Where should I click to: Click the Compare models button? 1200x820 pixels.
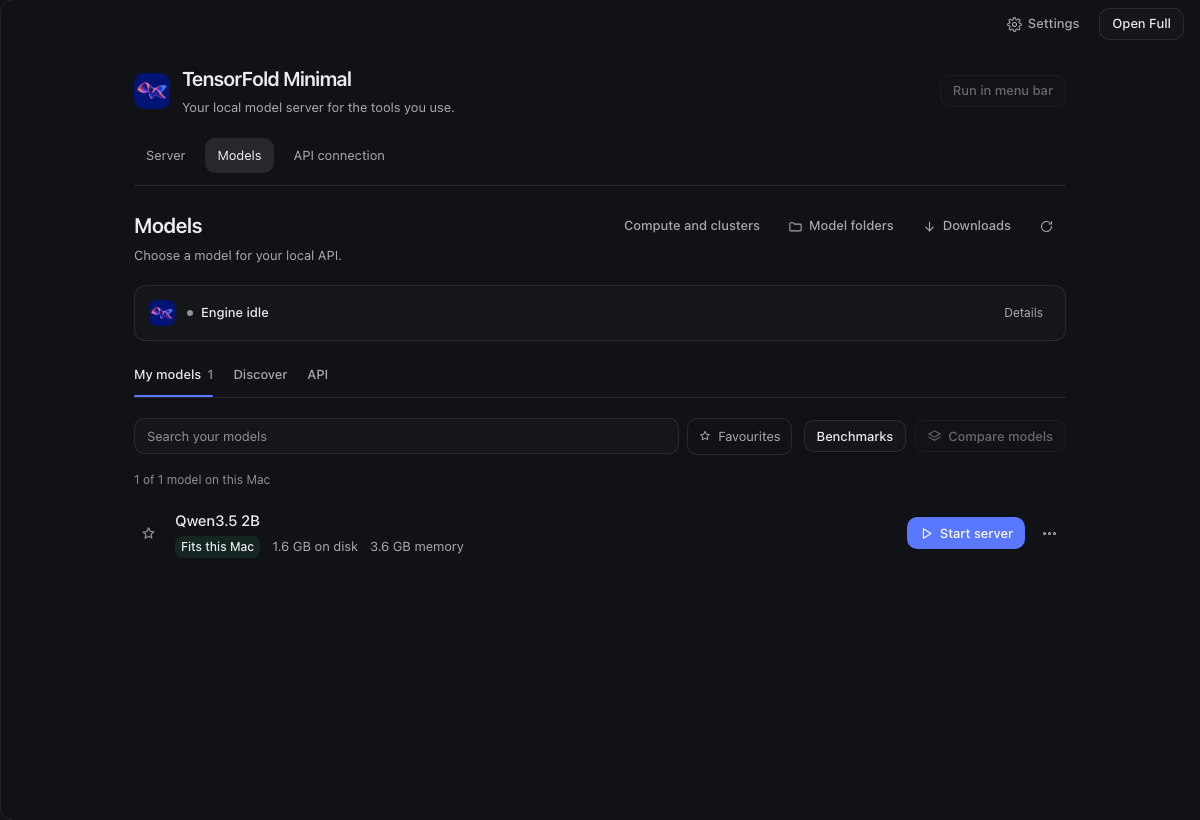[990, 436]
